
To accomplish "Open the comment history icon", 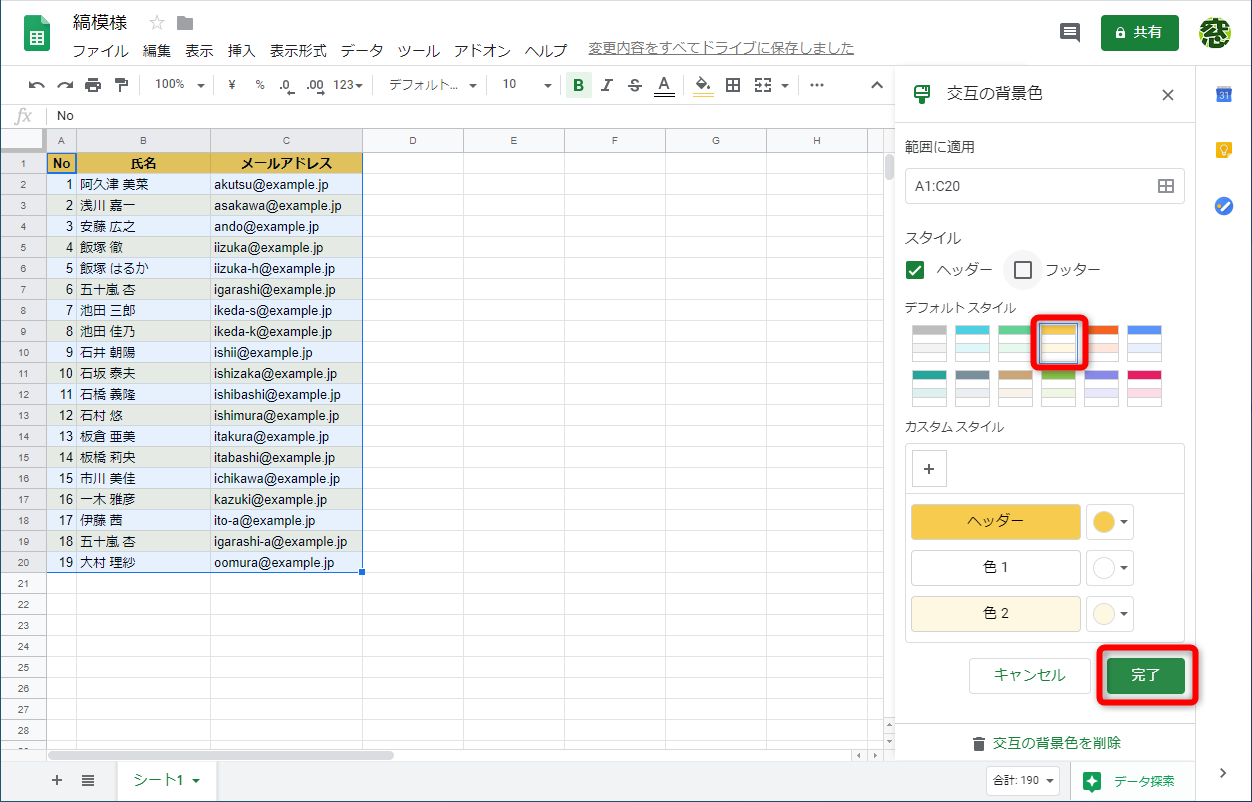I will (x=1070, y=33).
